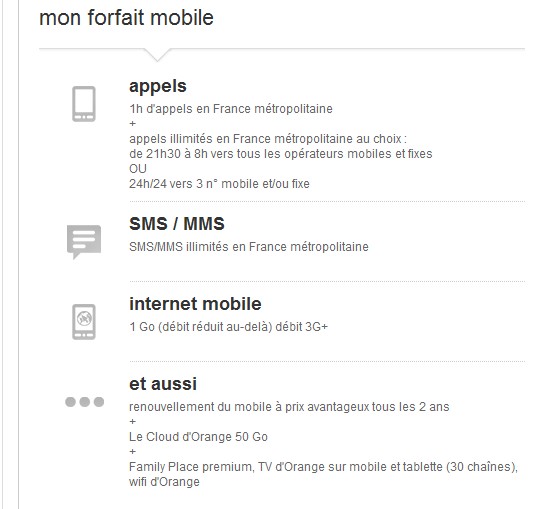Viewport: 545px width, 509px height.
Task: Click '1h d'appels en France métropolitaine' text
Action: pyautogui.click(x=231, y=109)
